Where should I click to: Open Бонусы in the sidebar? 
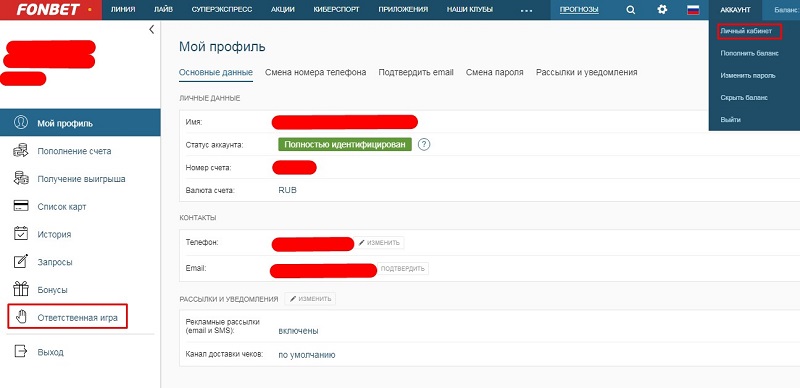tap(52, 289)
